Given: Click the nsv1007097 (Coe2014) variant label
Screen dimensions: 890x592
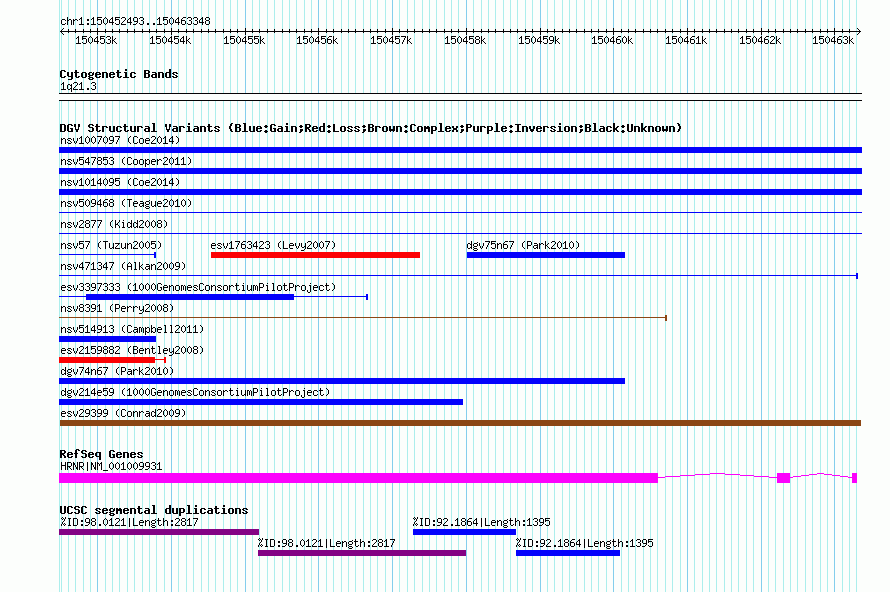Looking at the screenshot, I should point(120,140).
